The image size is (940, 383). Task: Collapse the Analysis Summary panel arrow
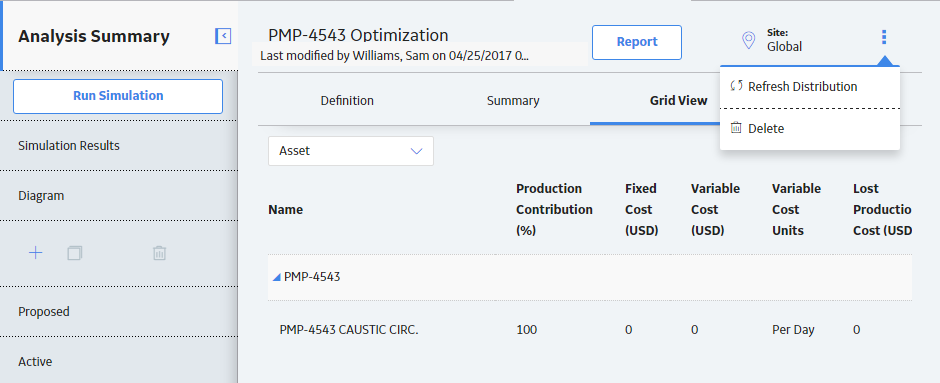click(x=223, y=36)
